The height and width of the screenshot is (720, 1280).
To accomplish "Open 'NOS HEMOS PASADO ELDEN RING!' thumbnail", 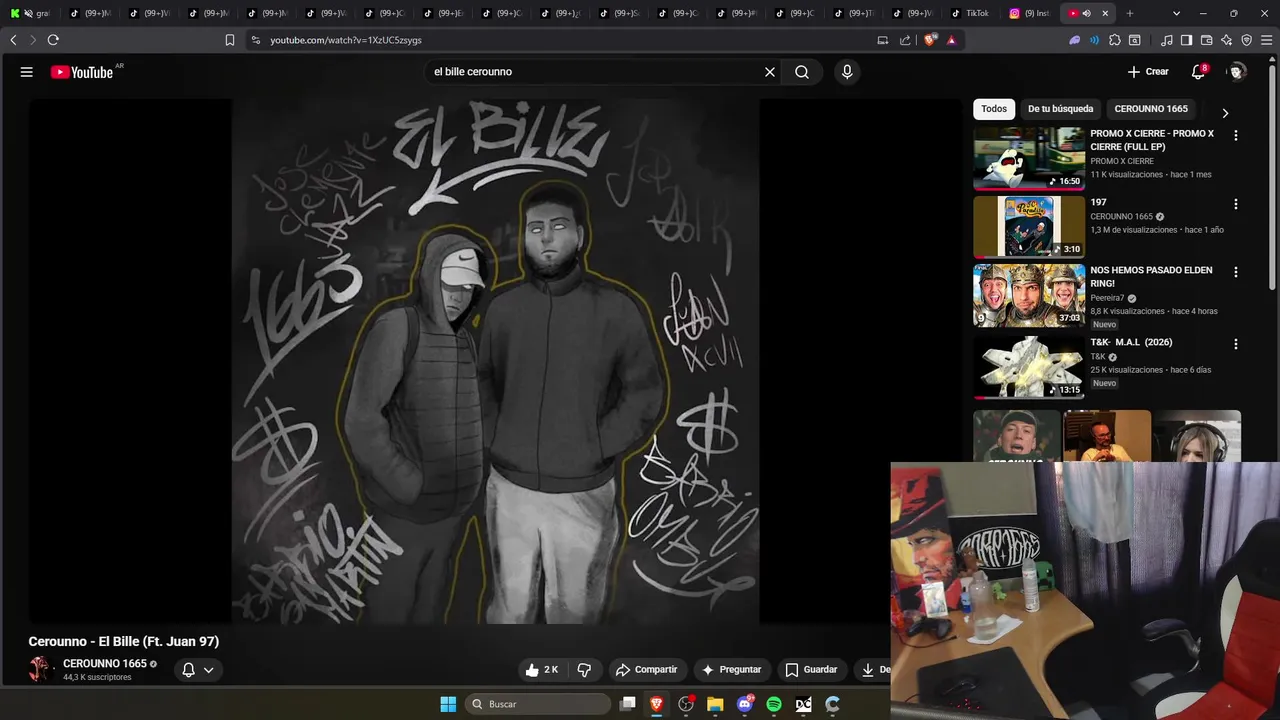I will coord(1029,295).
